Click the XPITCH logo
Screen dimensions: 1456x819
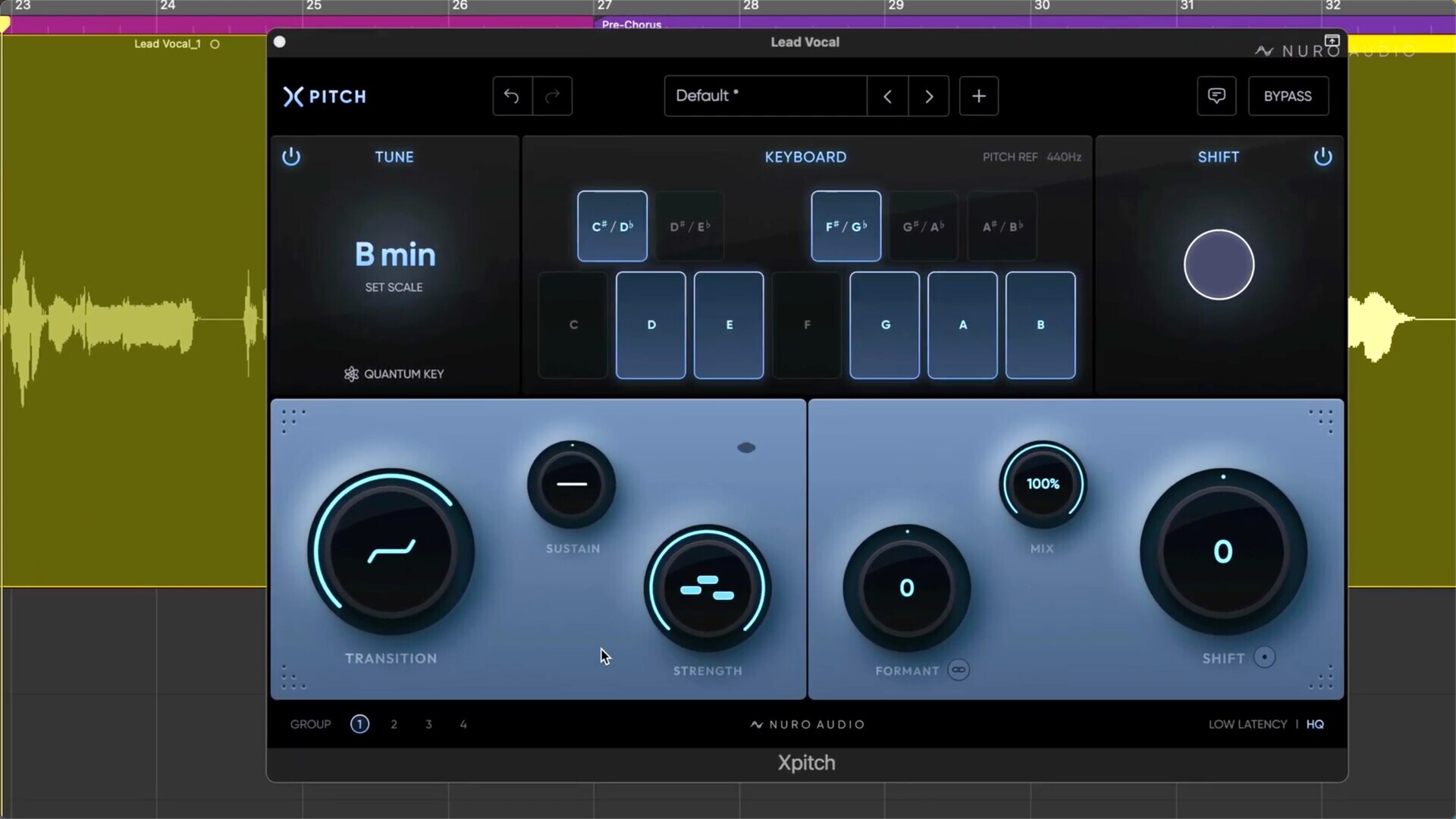point(325,96)
